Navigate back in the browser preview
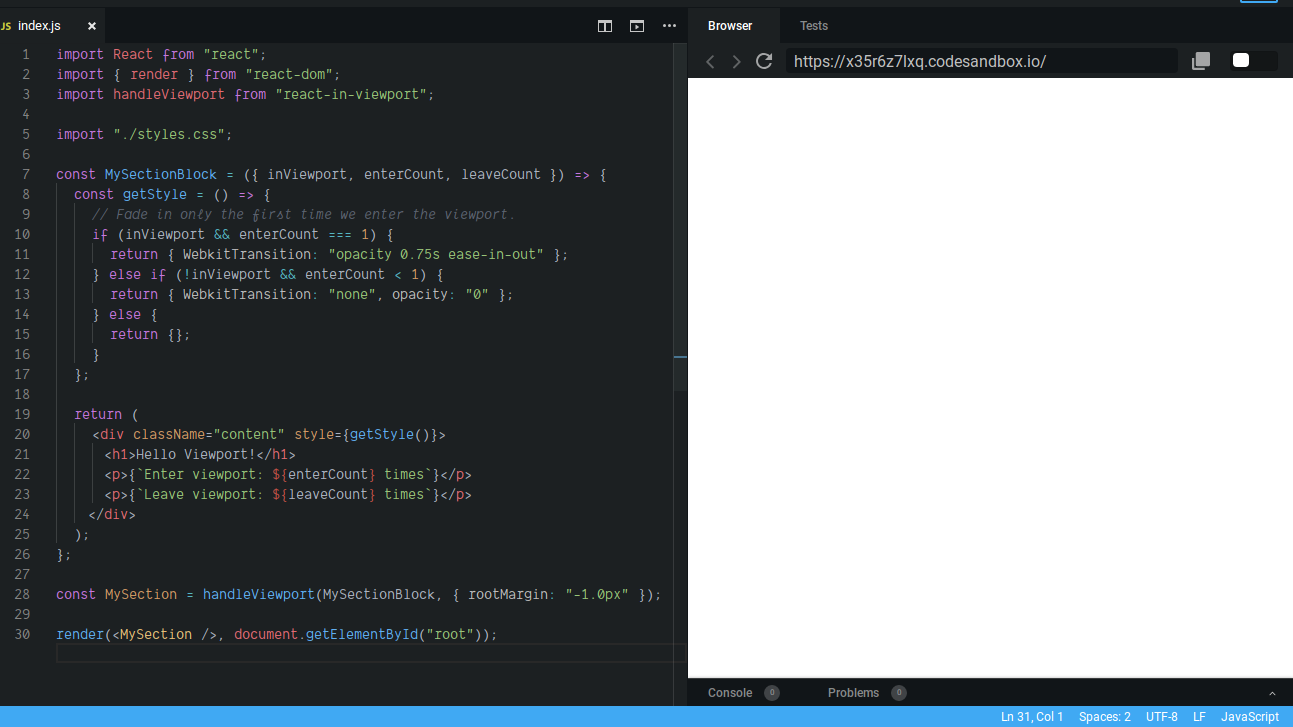Image resolution: width=1293 pixels, height=727 pixels. (x=710, y=61)
